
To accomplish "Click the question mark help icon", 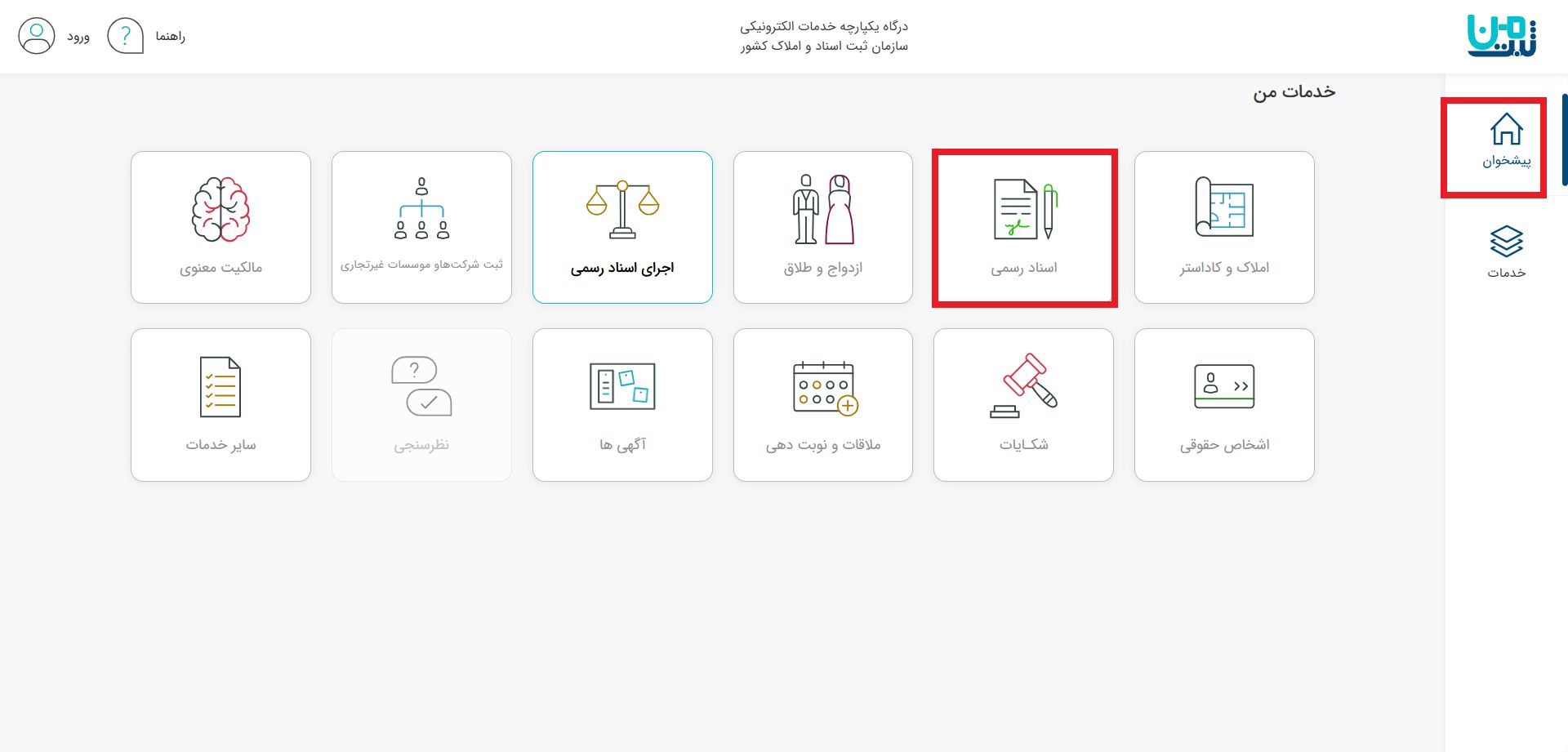I will [126, 37].
